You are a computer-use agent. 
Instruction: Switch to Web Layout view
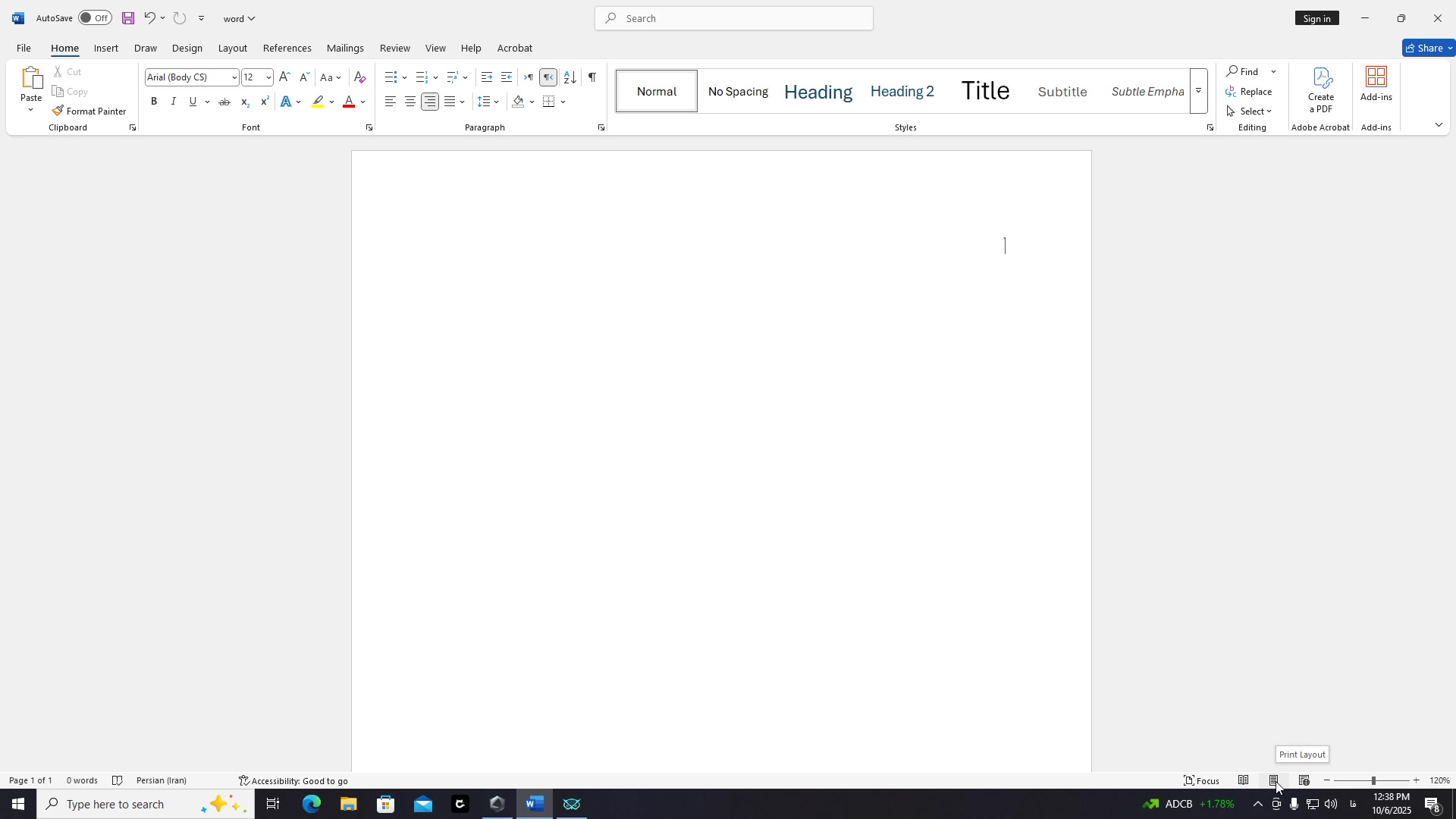pos(1304,780)
